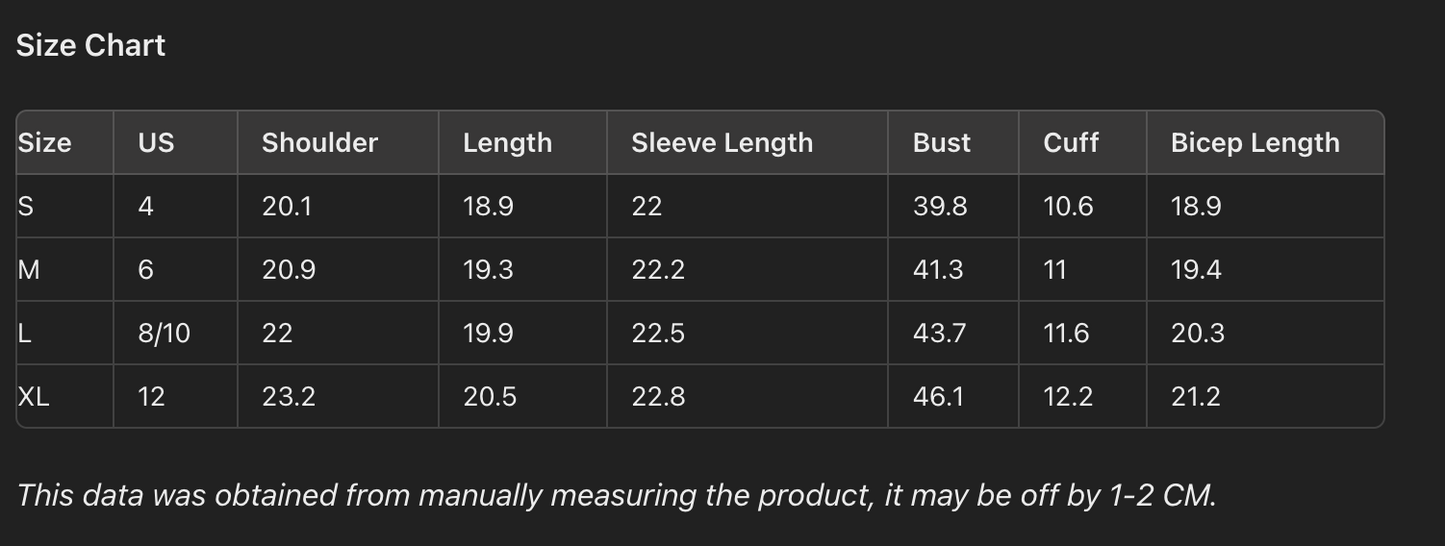This screenshot has height=546, width=1445.
Task: Click the manual measurement disclaimer text
Action: tap(616, 495)
